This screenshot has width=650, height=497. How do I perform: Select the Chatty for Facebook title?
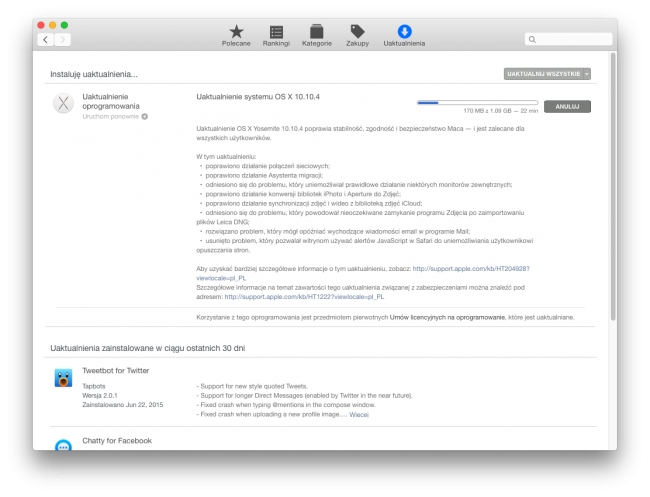pos(117,441)
